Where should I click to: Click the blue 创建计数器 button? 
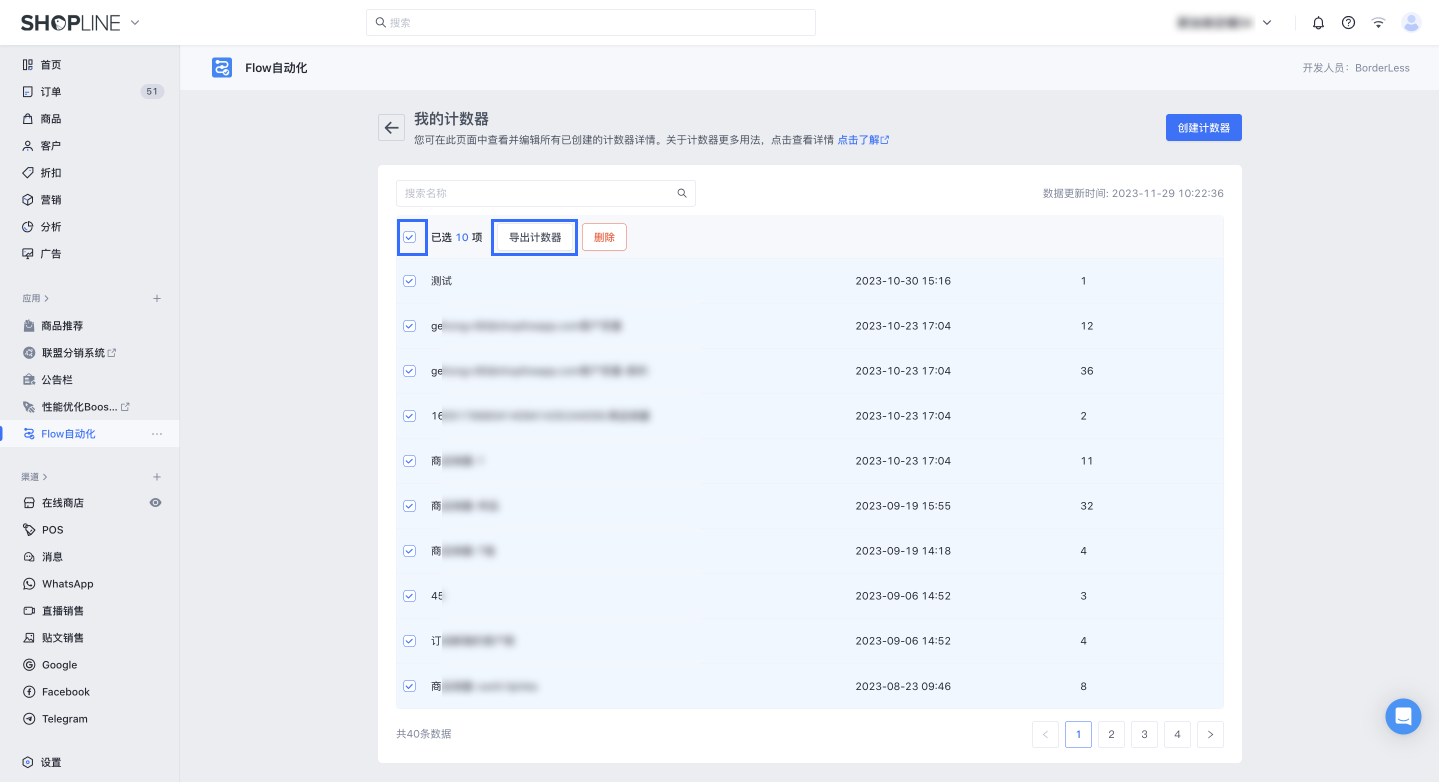click(1203, 128)
